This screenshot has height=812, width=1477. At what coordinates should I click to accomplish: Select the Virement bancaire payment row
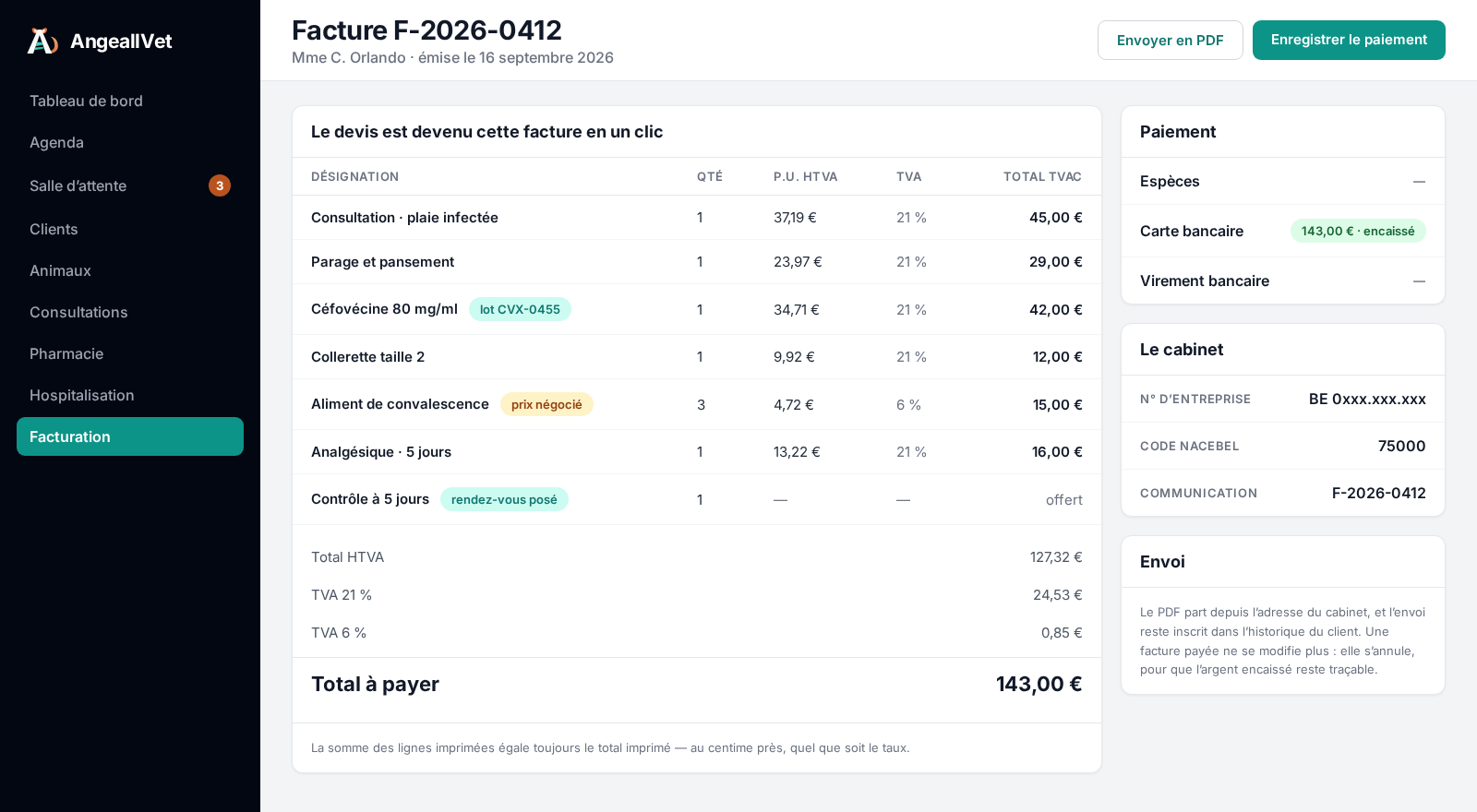pyautogui.click(x=1283, y=281)
